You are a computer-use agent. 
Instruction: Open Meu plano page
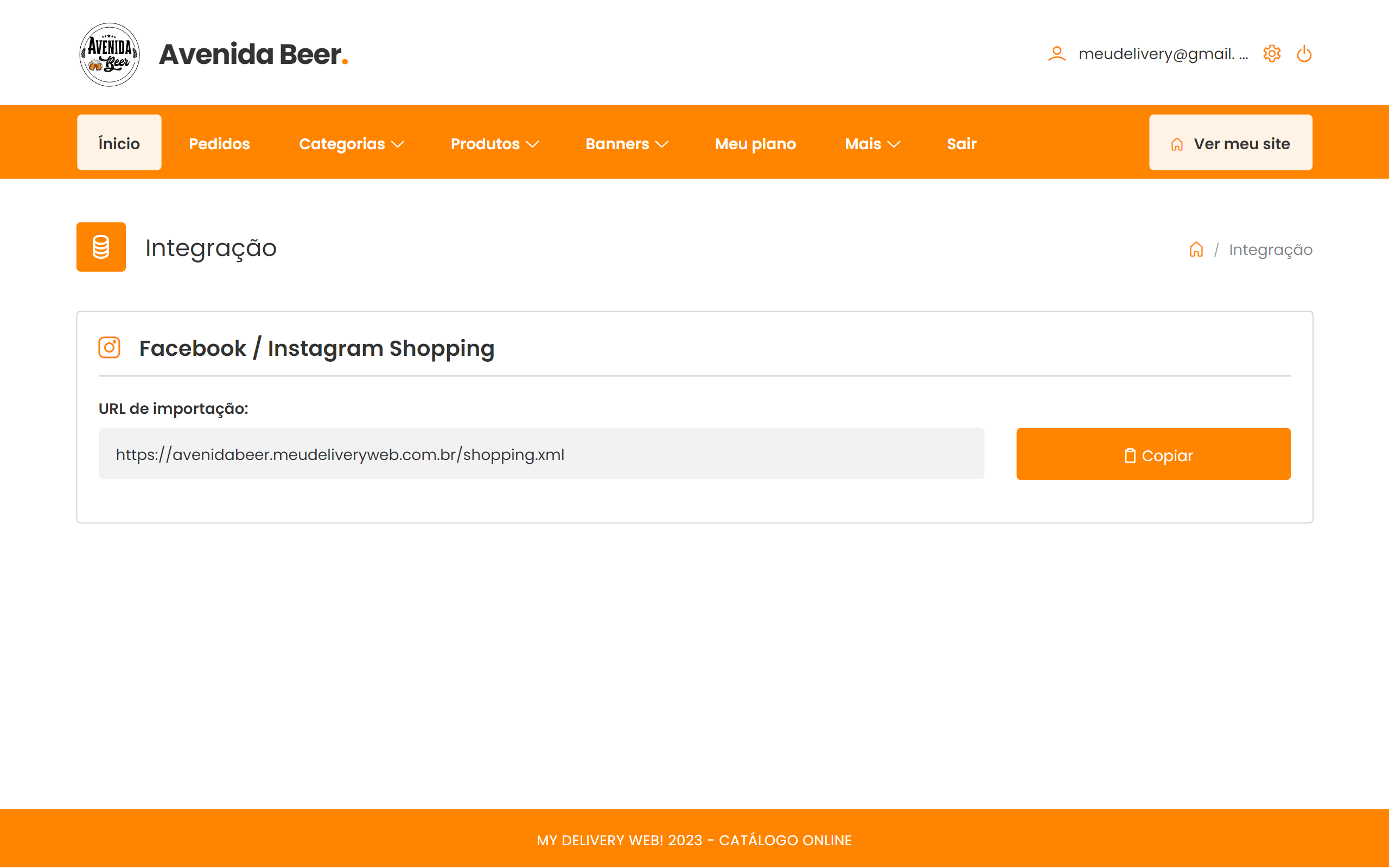[755, 144]
